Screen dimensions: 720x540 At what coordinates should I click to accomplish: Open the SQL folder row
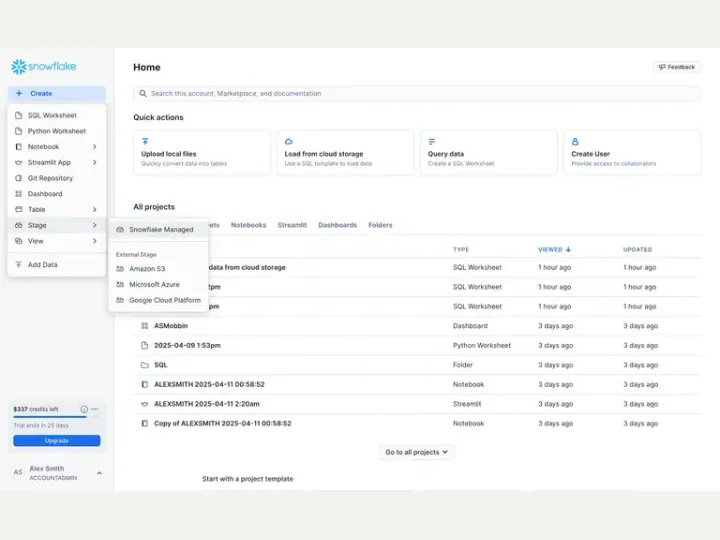(x=417, y=365)
